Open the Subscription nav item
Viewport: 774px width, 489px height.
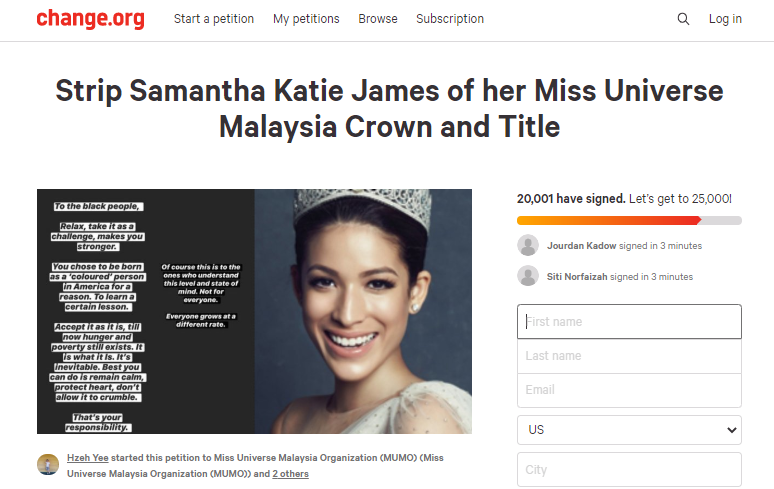450,19
